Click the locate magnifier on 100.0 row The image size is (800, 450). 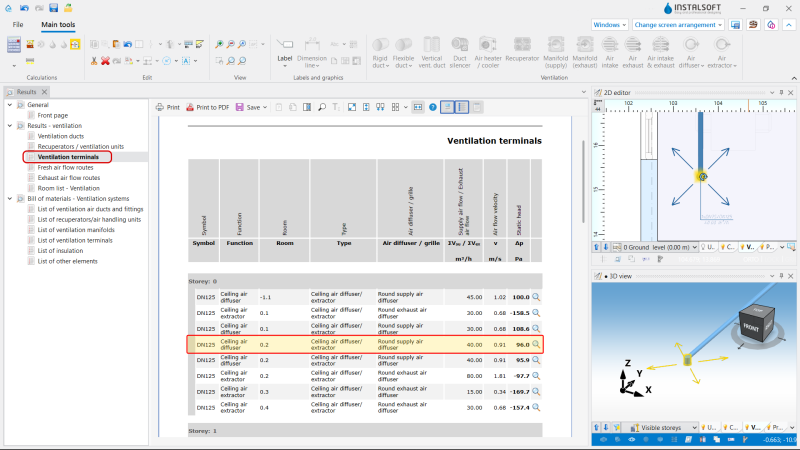pyautogui.click(x=536, y=297)
